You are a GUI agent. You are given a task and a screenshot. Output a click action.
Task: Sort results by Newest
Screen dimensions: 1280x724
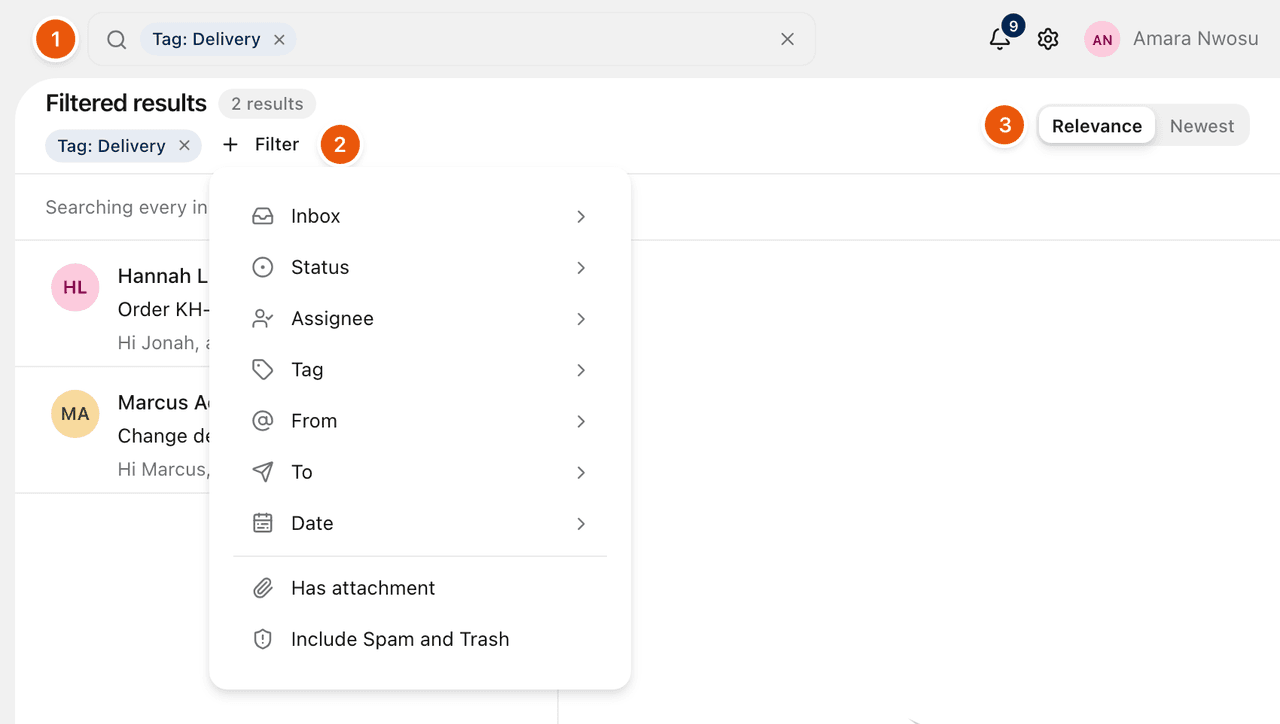[x=1202, y=126]
